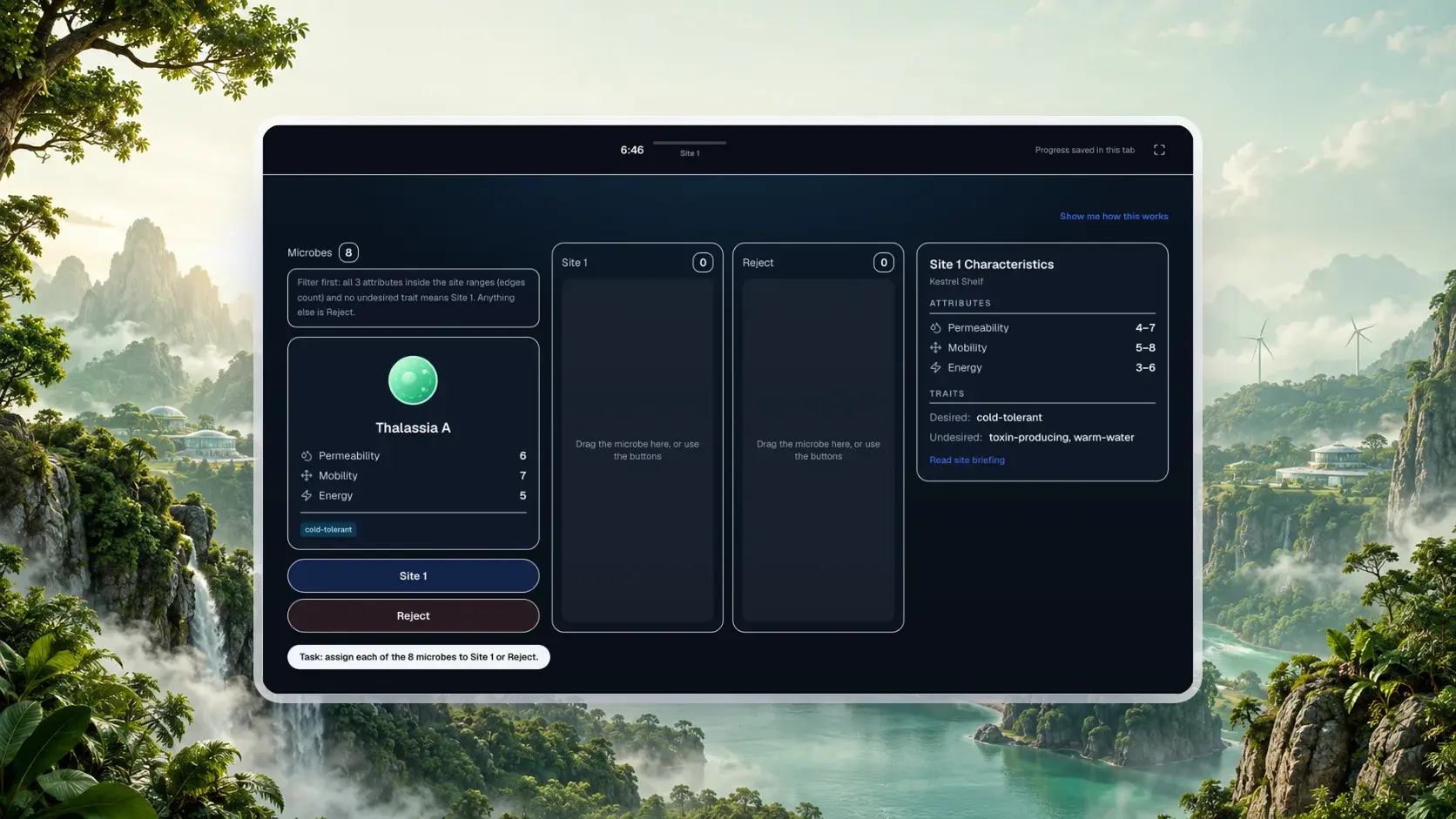Click the Site 1 column count badge

point(703,262)
